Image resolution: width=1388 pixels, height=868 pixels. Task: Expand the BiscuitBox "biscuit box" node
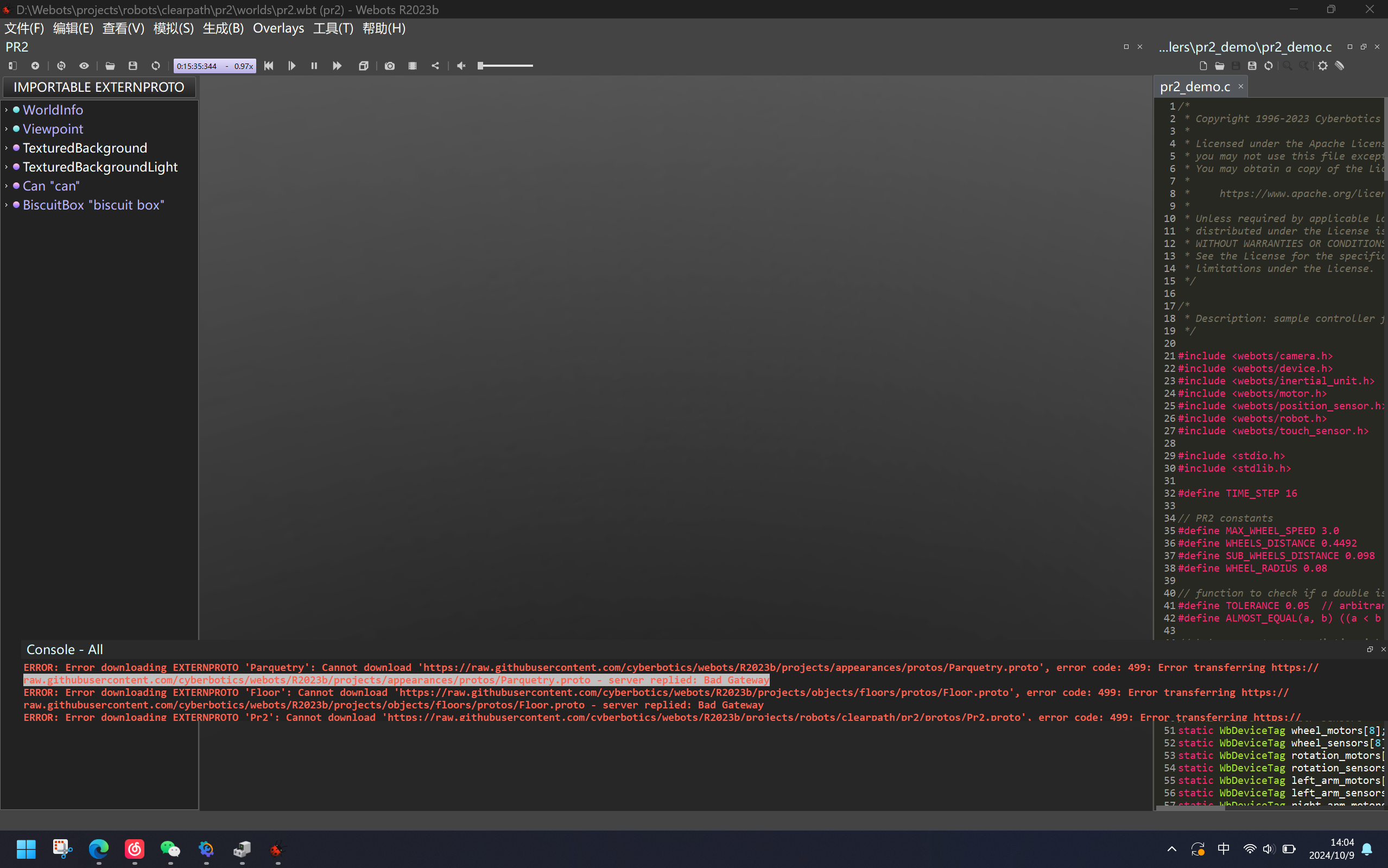point(7,205)
